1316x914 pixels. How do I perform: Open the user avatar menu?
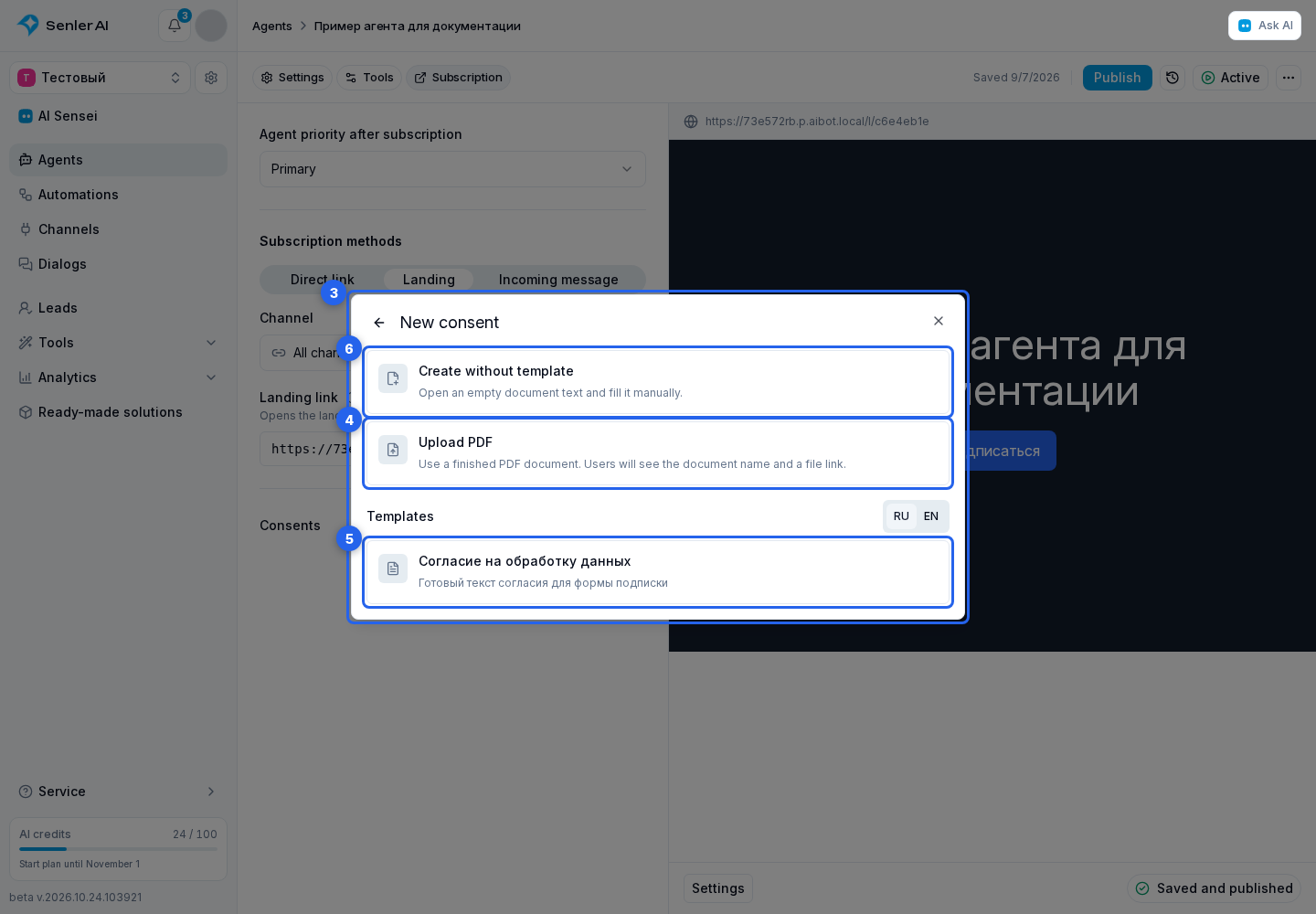(211, 26)
